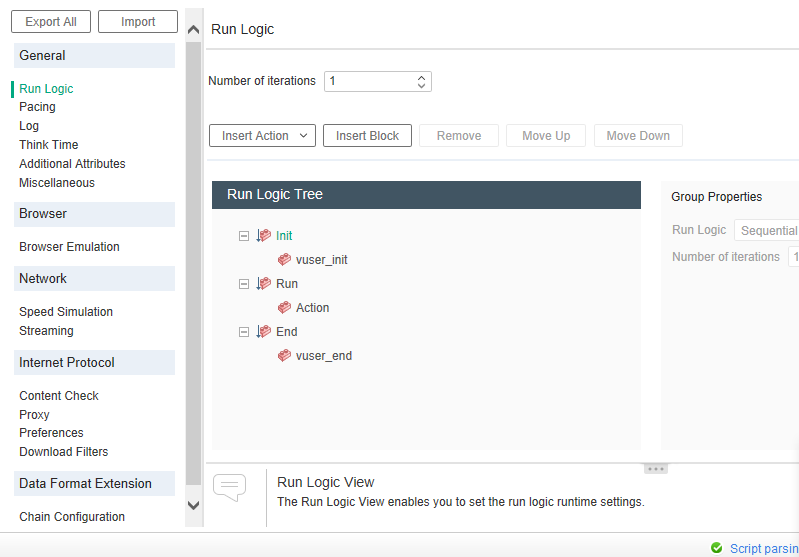Click scroll up arrow of settings list

click(x=193, y=30)
